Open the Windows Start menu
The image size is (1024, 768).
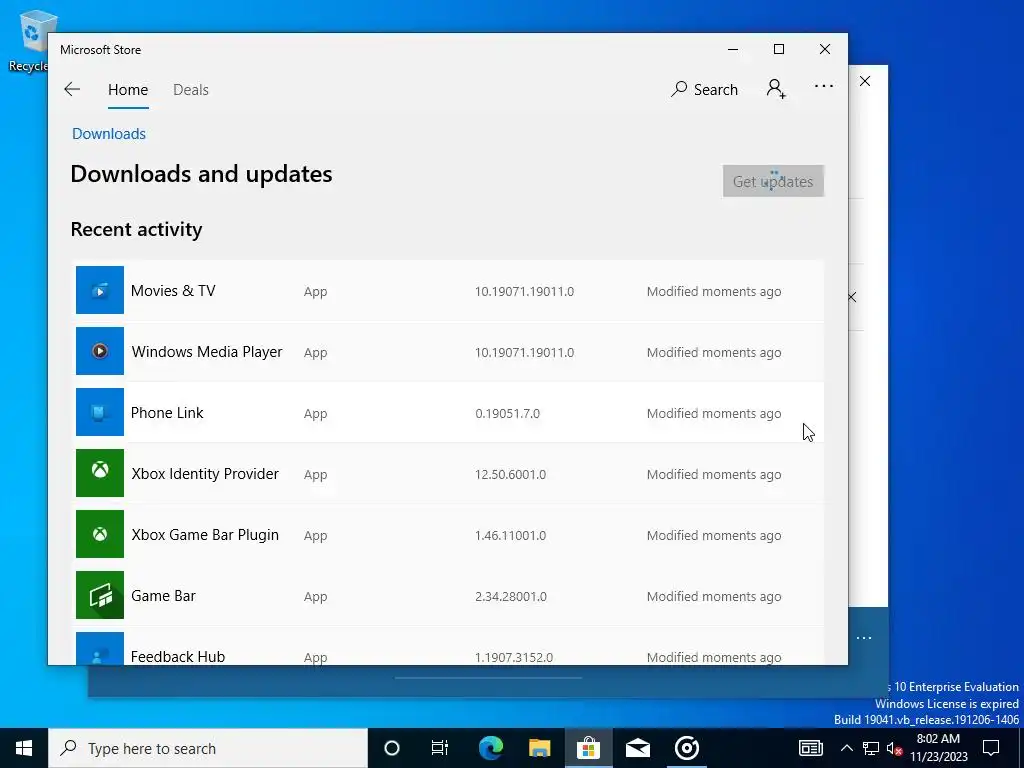(x=24, y=748)
